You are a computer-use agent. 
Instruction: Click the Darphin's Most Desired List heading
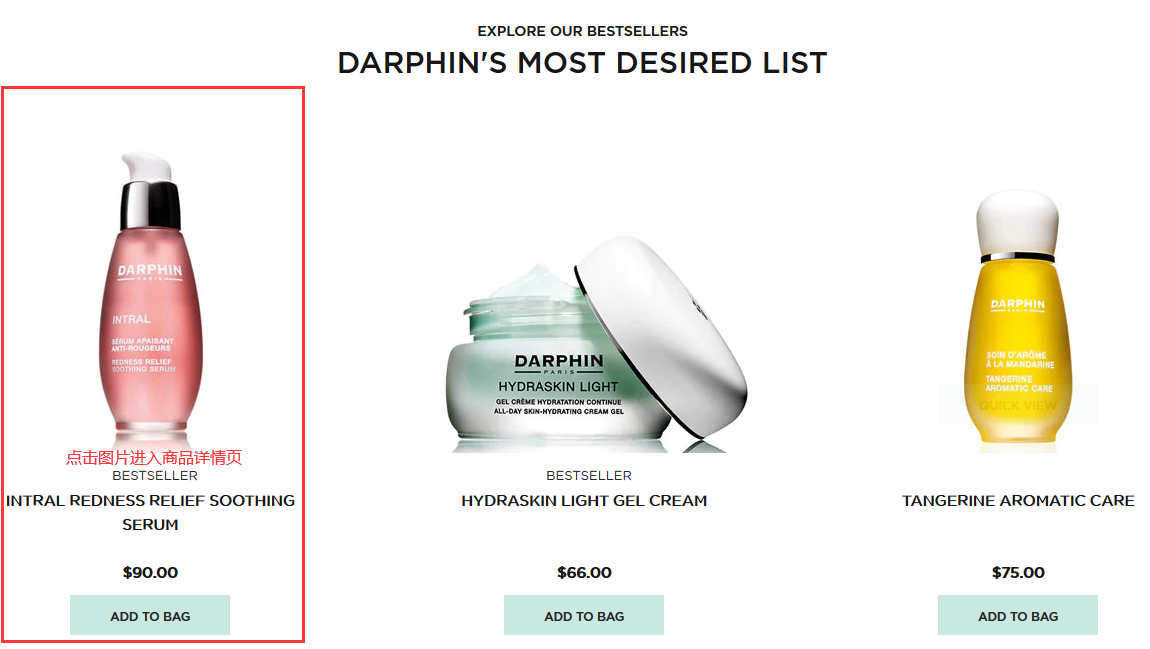click(582, 63)
